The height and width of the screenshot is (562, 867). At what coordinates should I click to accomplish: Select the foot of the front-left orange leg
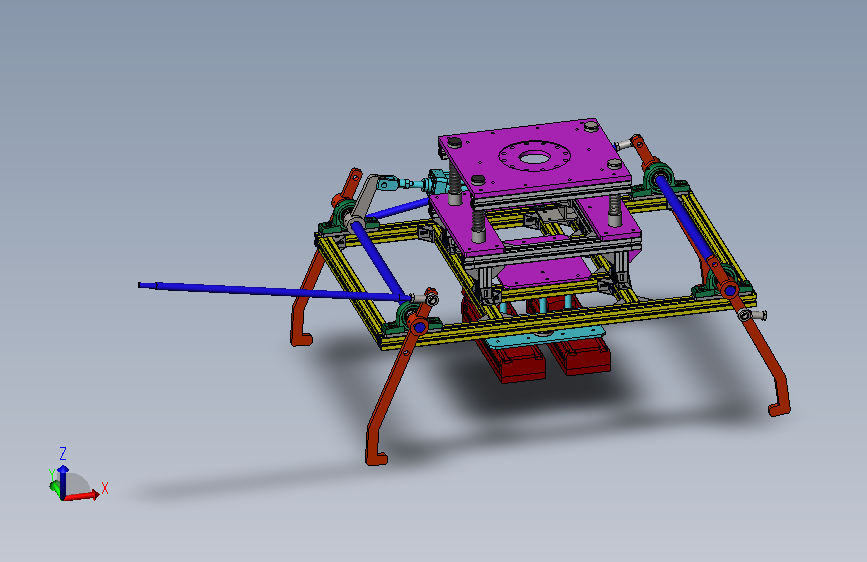376,457
